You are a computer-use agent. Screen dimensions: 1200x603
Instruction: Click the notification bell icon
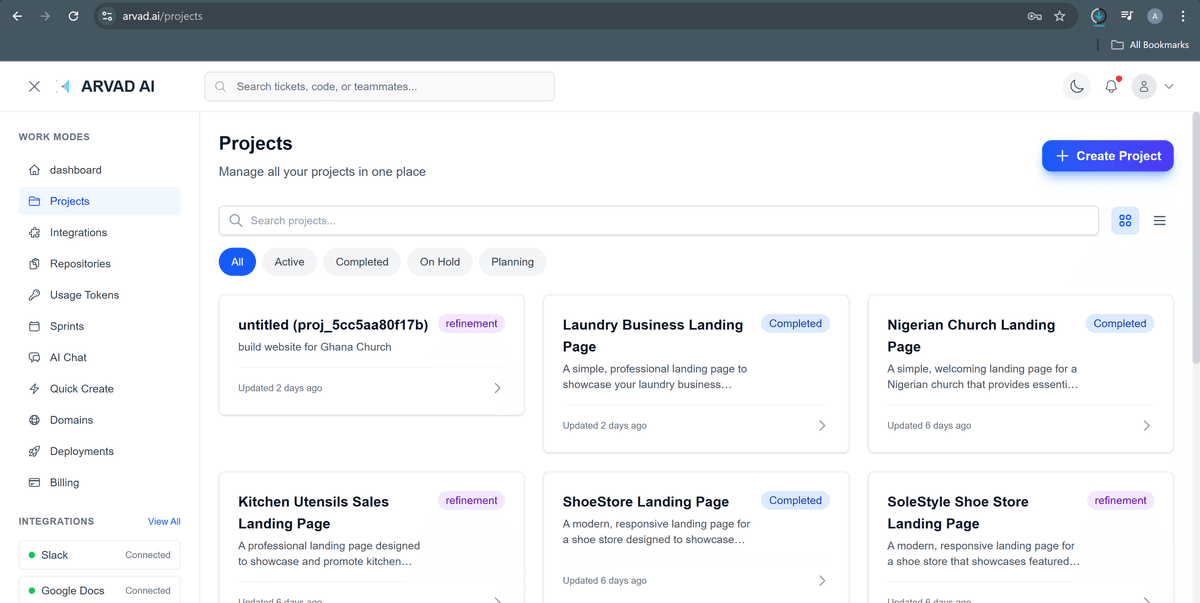pyautogui.click(x=1110, y=86)
